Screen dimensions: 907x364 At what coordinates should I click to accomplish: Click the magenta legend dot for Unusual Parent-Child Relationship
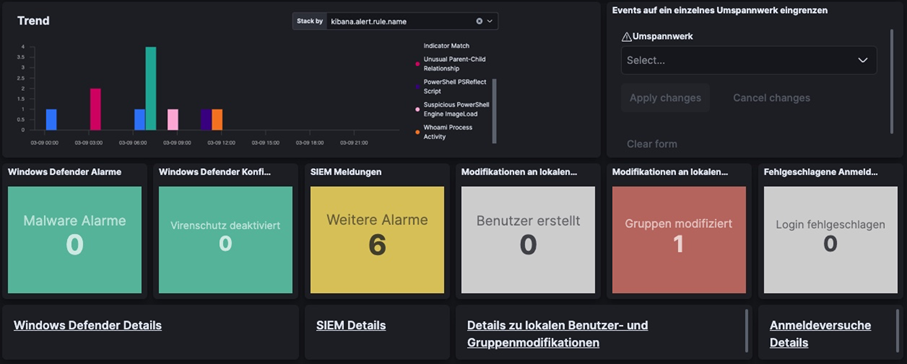418,64
